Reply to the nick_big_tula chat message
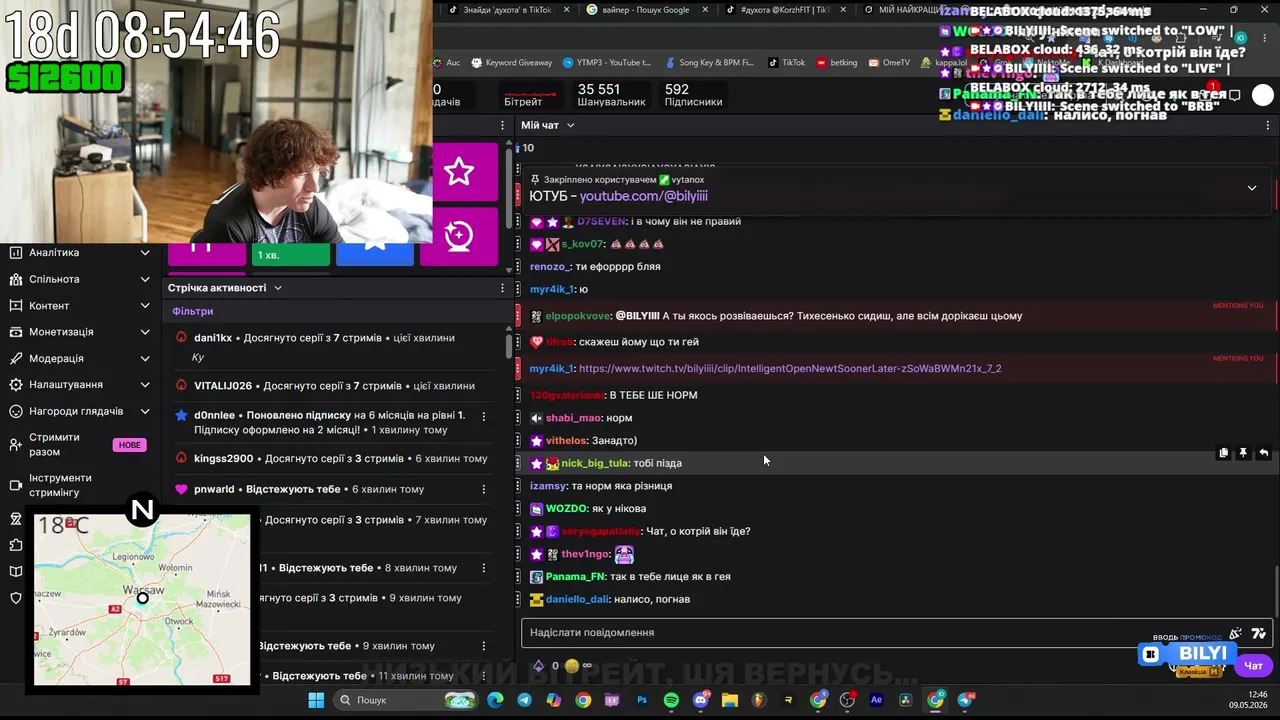Screen dimensions: 1280x720 (1264, 453)
